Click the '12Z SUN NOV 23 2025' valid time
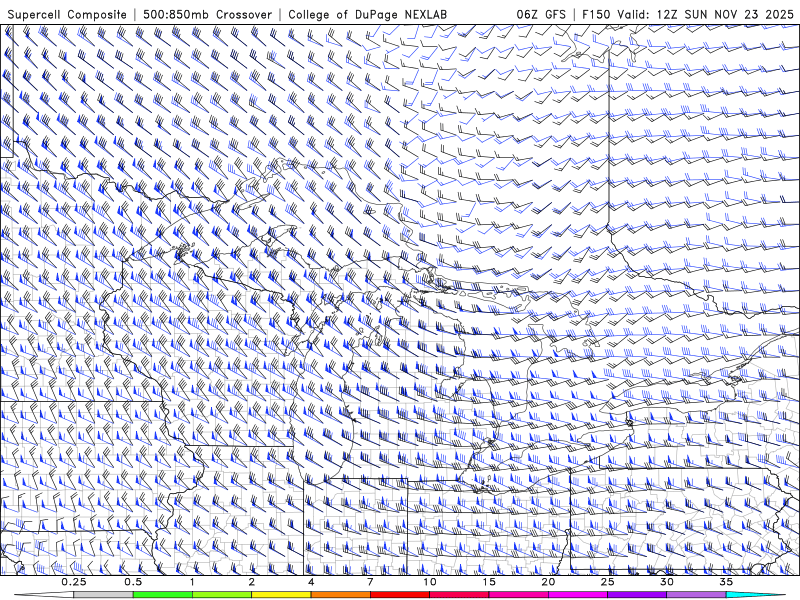 (x=725, y=14)
